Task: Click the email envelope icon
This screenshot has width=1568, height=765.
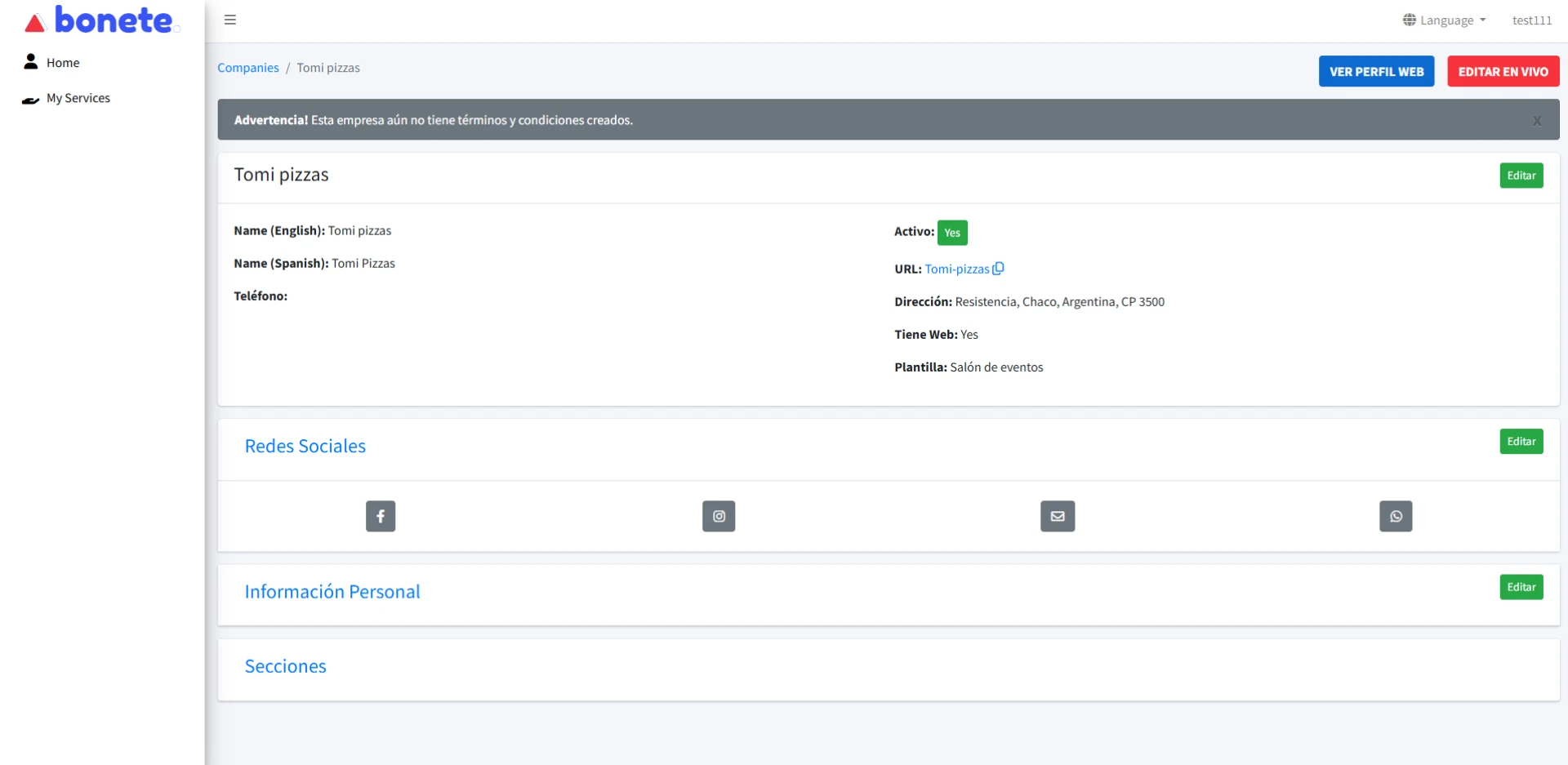Action: click(1058, 516)
